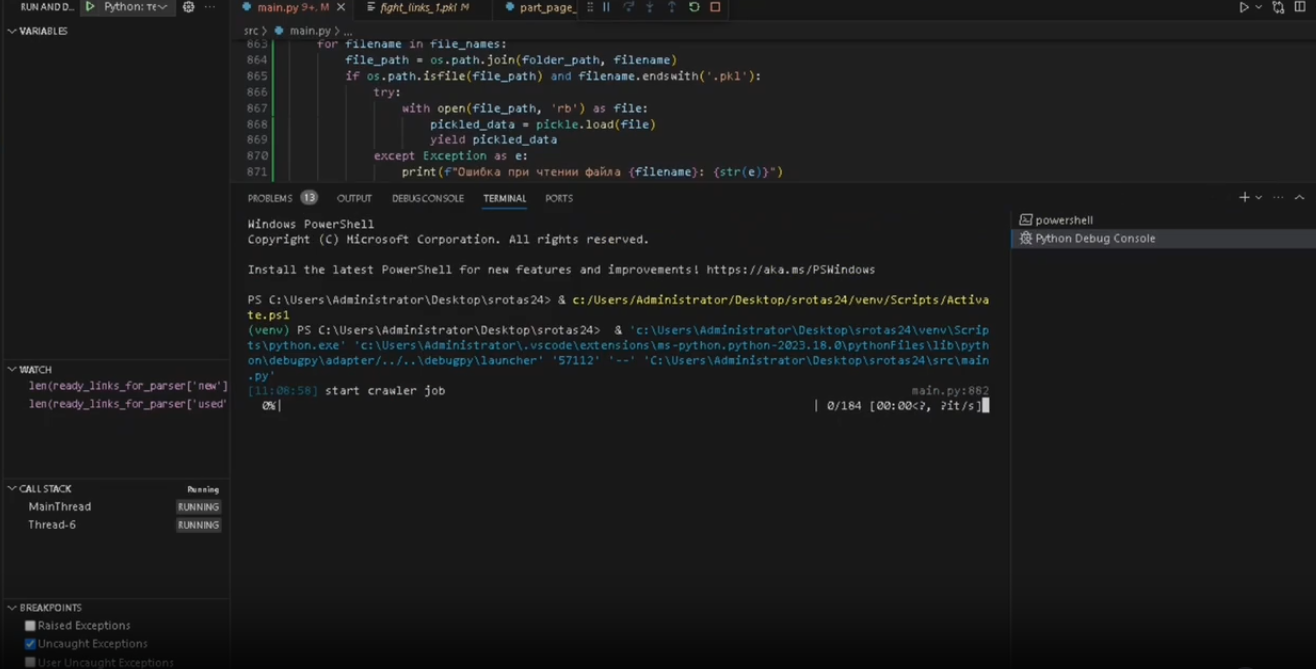Click the 'pickle.load(file)' code text
Image resolution: width=1316 pixels, height=669 pixels.
click(595, 125)
